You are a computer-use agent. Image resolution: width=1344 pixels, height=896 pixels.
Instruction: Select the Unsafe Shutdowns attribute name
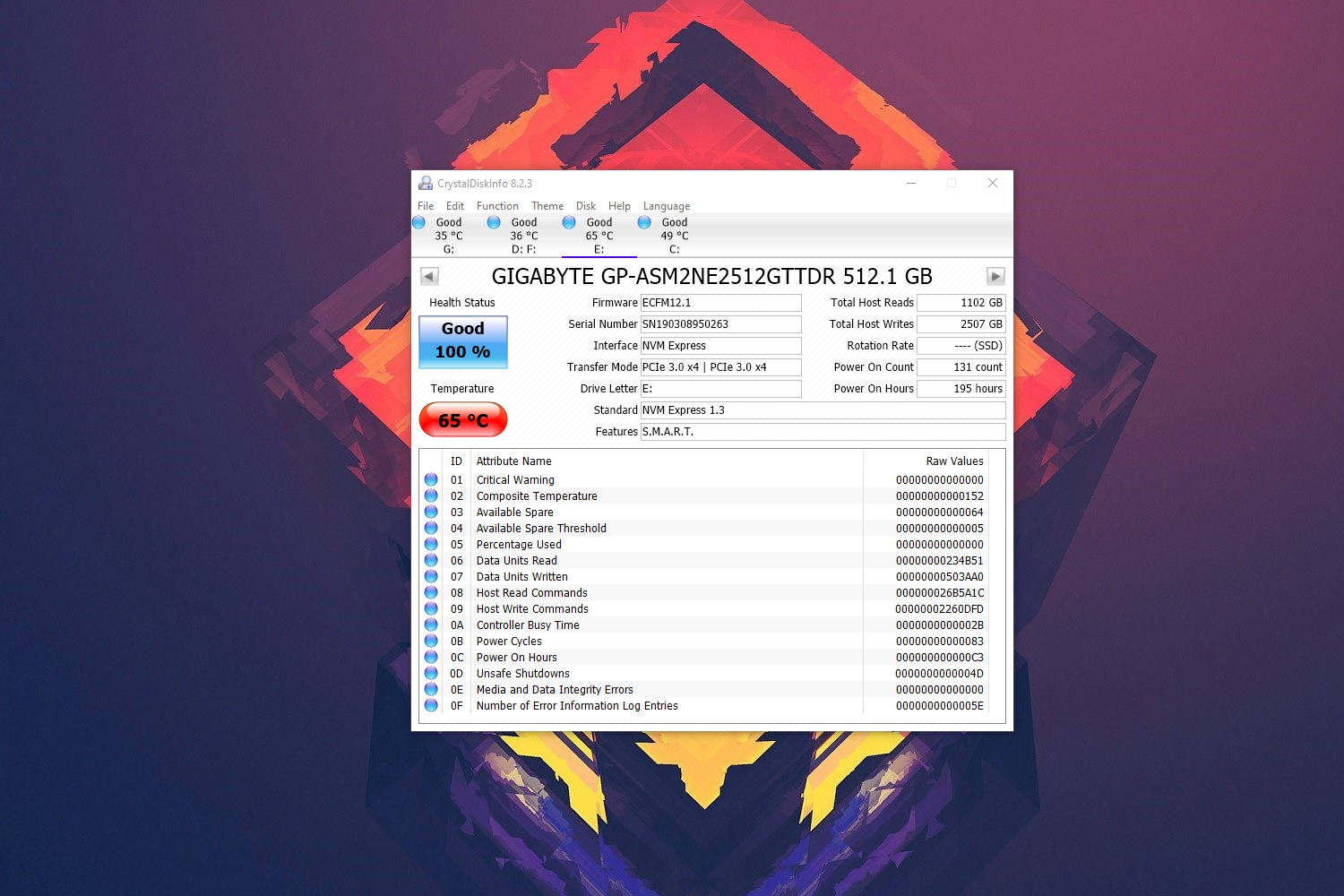coord(523,674)
